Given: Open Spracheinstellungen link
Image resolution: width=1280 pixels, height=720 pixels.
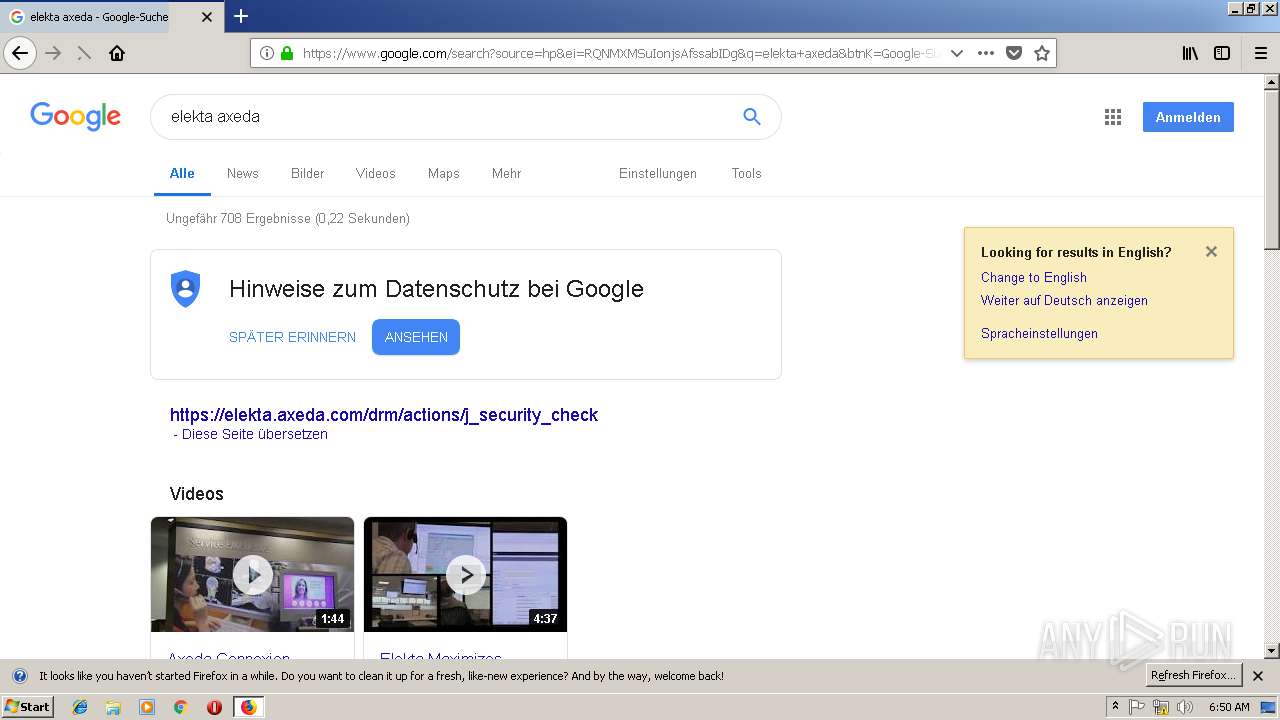Looking at the screenshot, I should click(1039, 334).
